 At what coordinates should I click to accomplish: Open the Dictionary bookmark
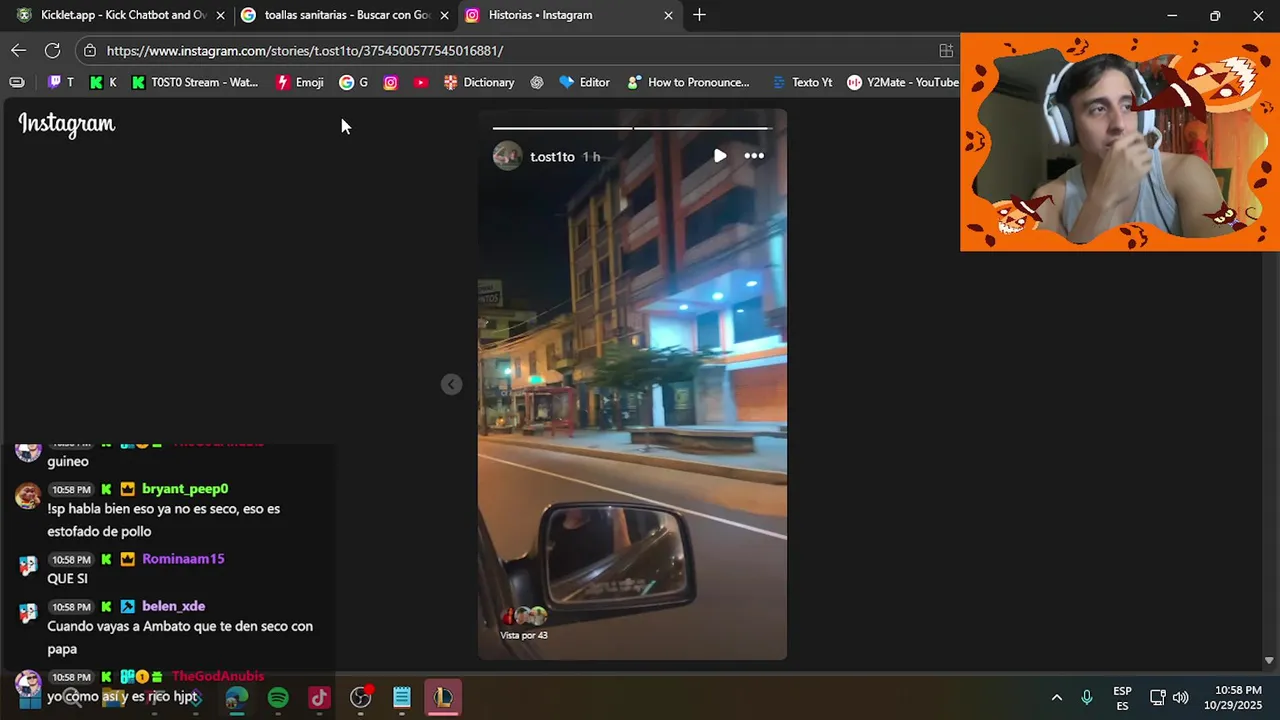click(x=479, y=82)
